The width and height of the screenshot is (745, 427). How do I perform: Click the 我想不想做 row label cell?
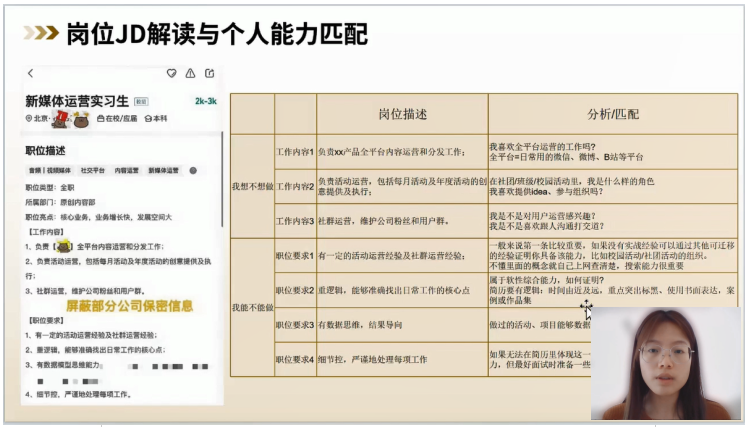251,186
